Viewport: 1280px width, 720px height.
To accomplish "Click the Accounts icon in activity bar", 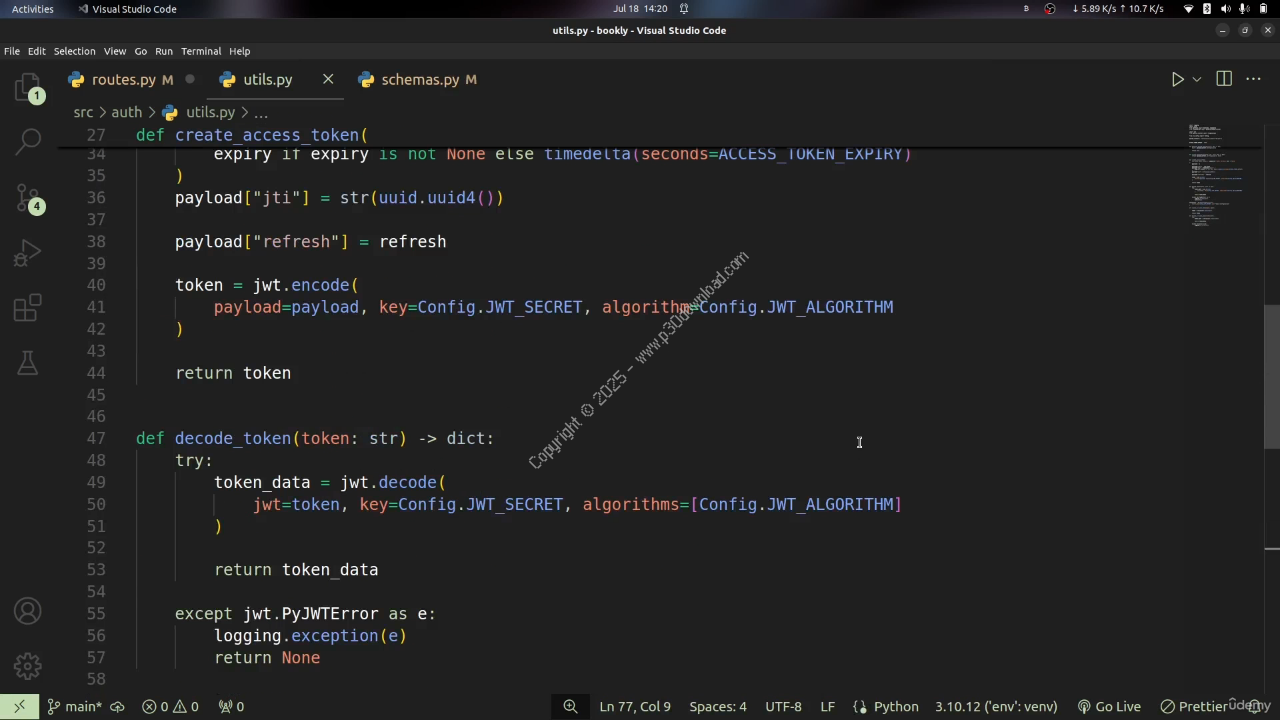I will pos(28,611).
